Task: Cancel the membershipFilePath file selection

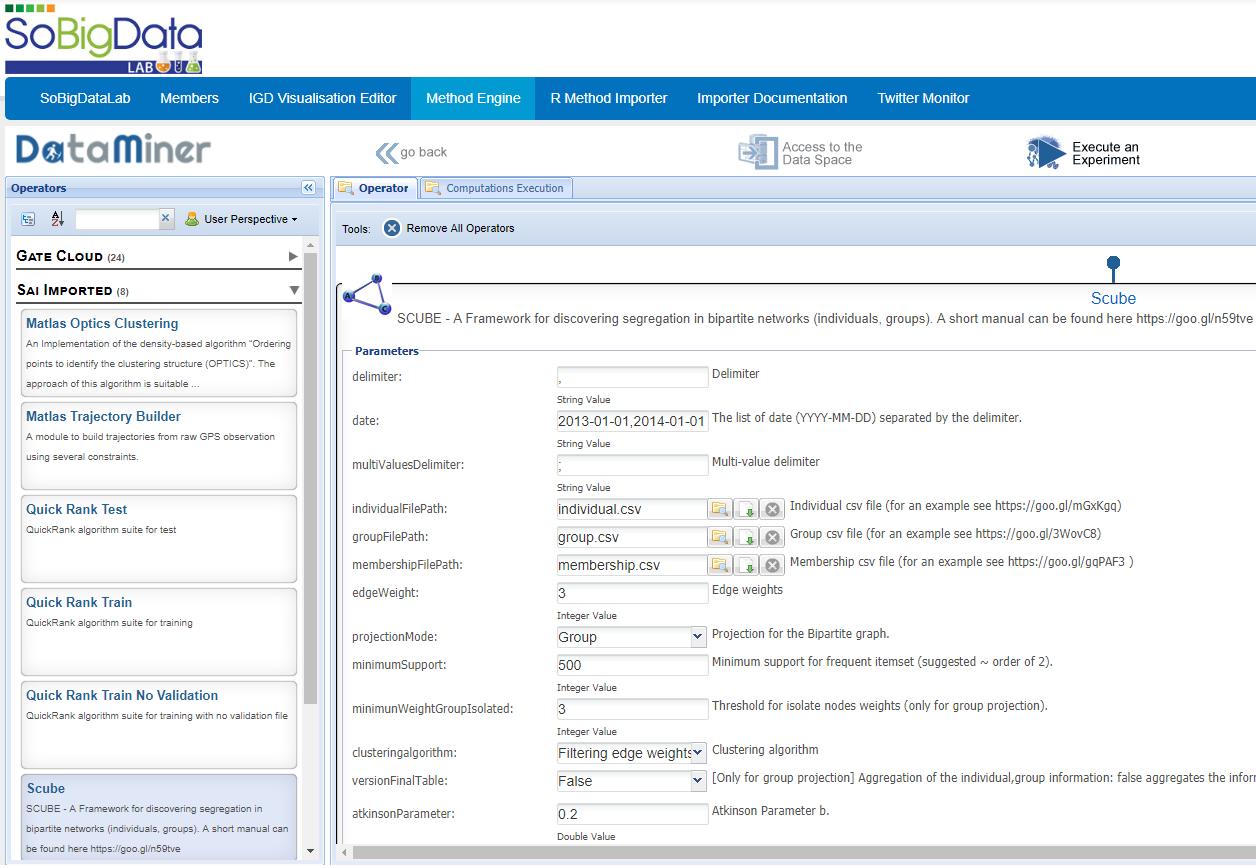Action: 772,565
